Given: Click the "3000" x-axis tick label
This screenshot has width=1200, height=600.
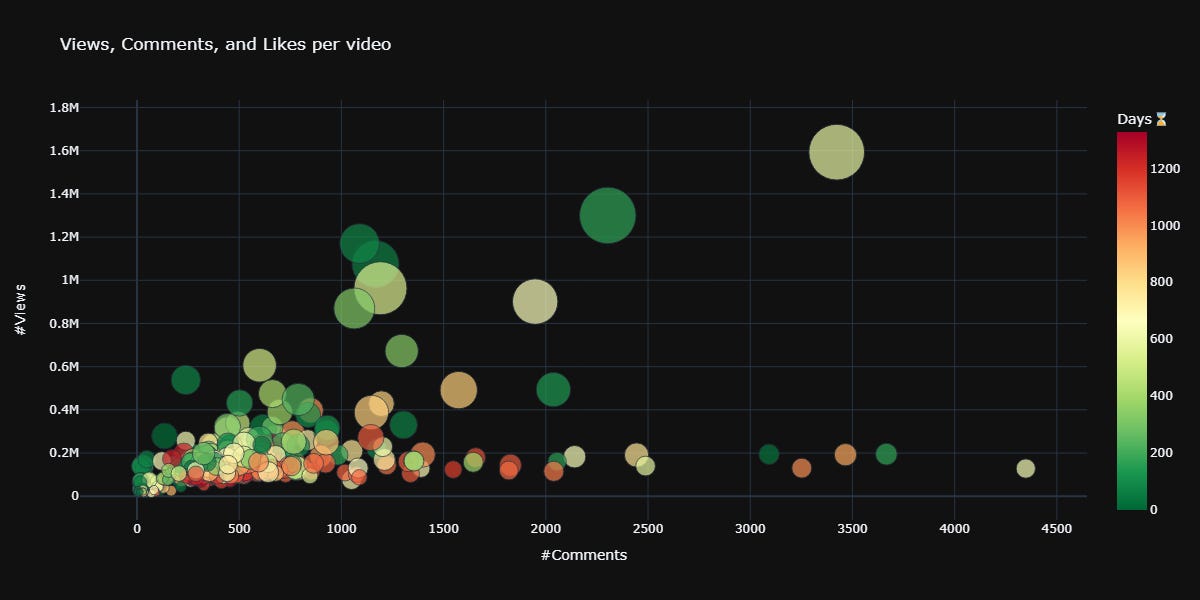Looking at the screenshot, I should [750, 529].
